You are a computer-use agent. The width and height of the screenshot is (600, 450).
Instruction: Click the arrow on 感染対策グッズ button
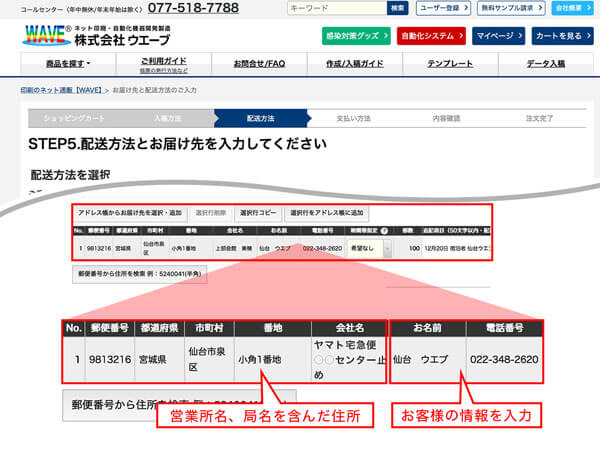click(385, 35)
